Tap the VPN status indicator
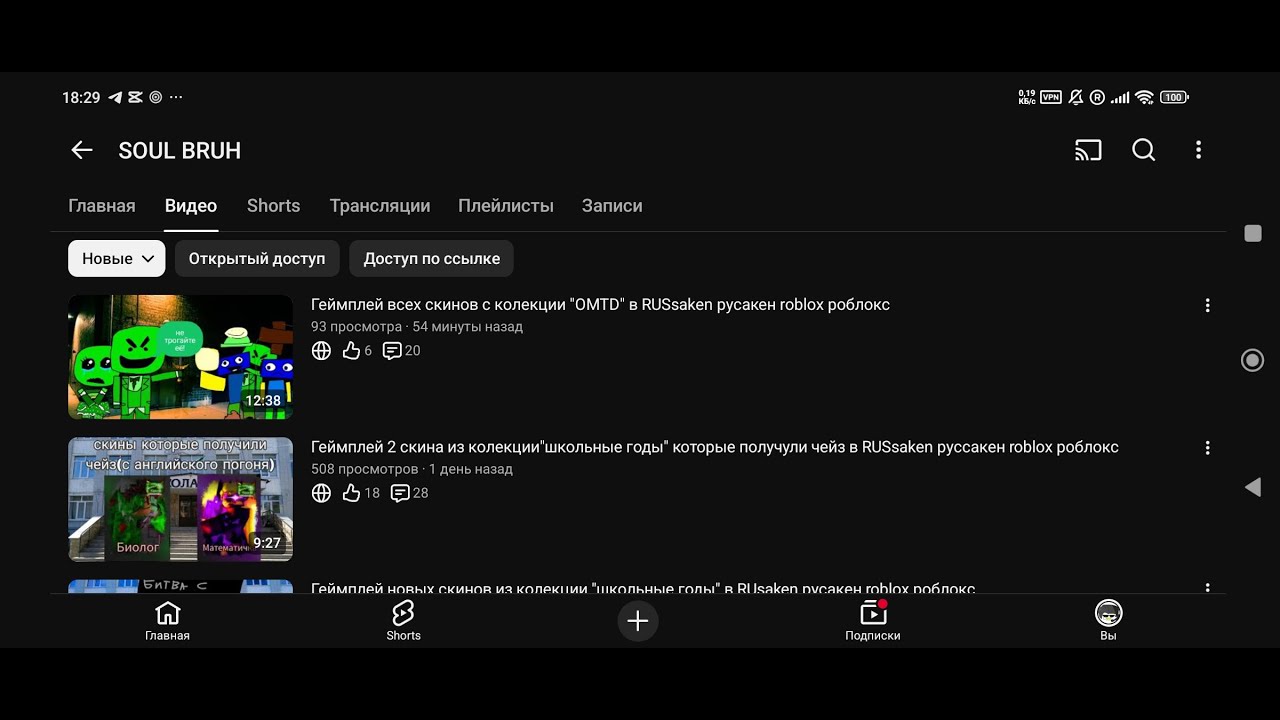Screen dimensions: 1280x720 [1050, 97]
